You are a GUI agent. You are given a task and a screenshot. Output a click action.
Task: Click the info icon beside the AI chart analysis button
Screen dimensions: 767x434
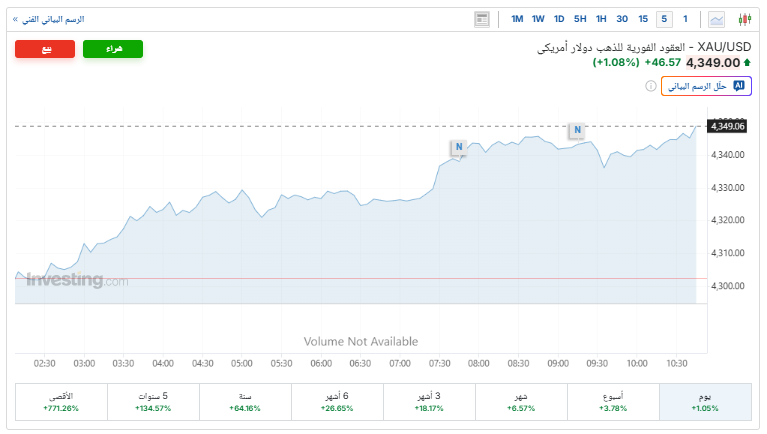click(651, 87)
